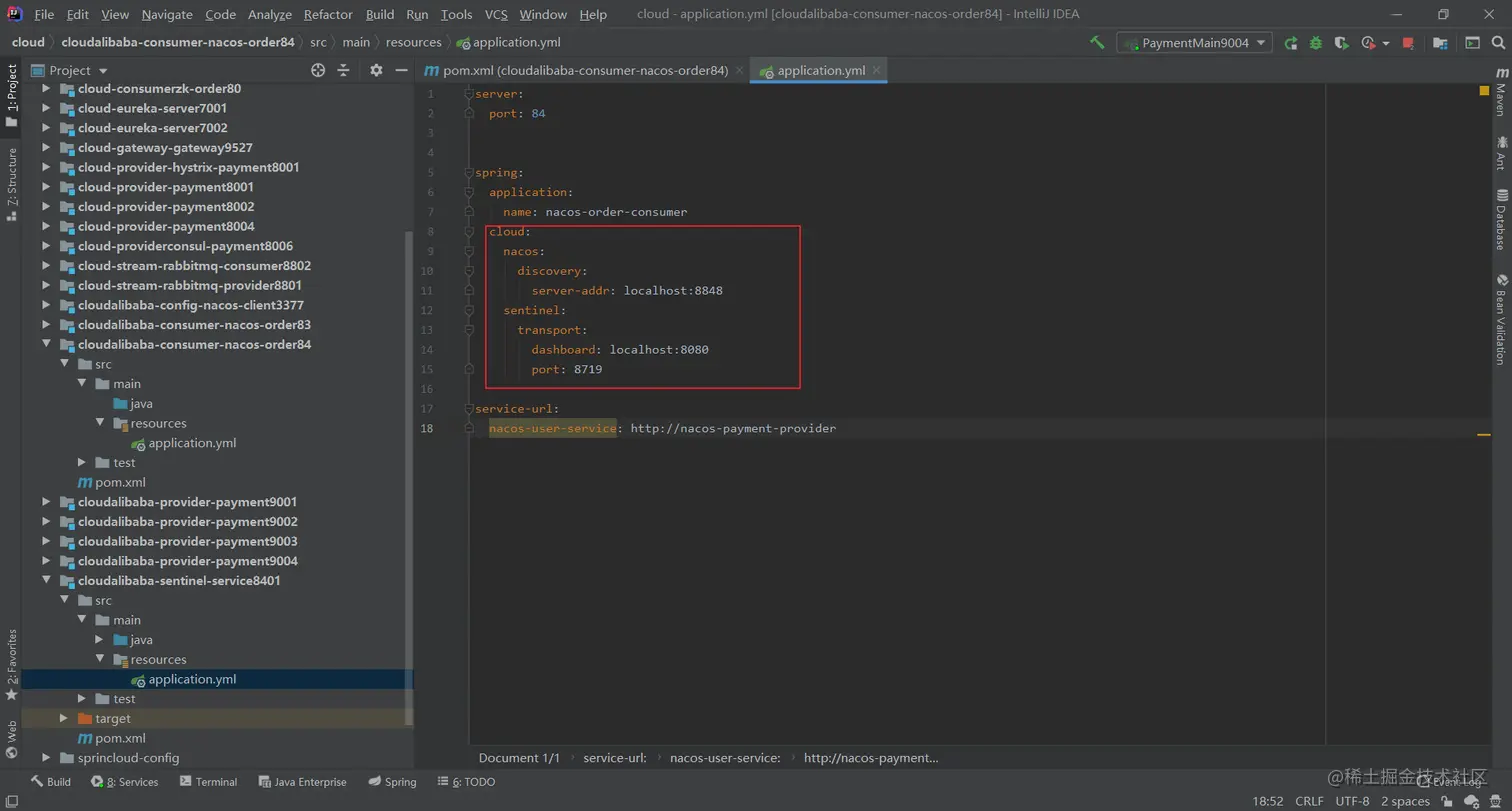Build project with the hammer icon

click(x=1097, y=43)
